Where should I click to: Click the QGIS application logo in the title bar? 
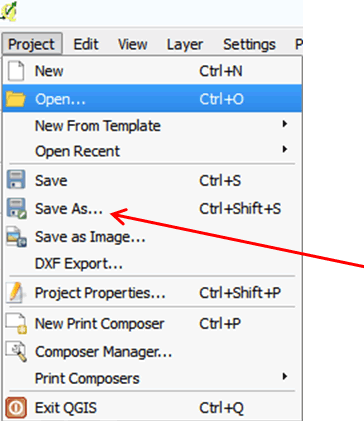tap(9, 12)
